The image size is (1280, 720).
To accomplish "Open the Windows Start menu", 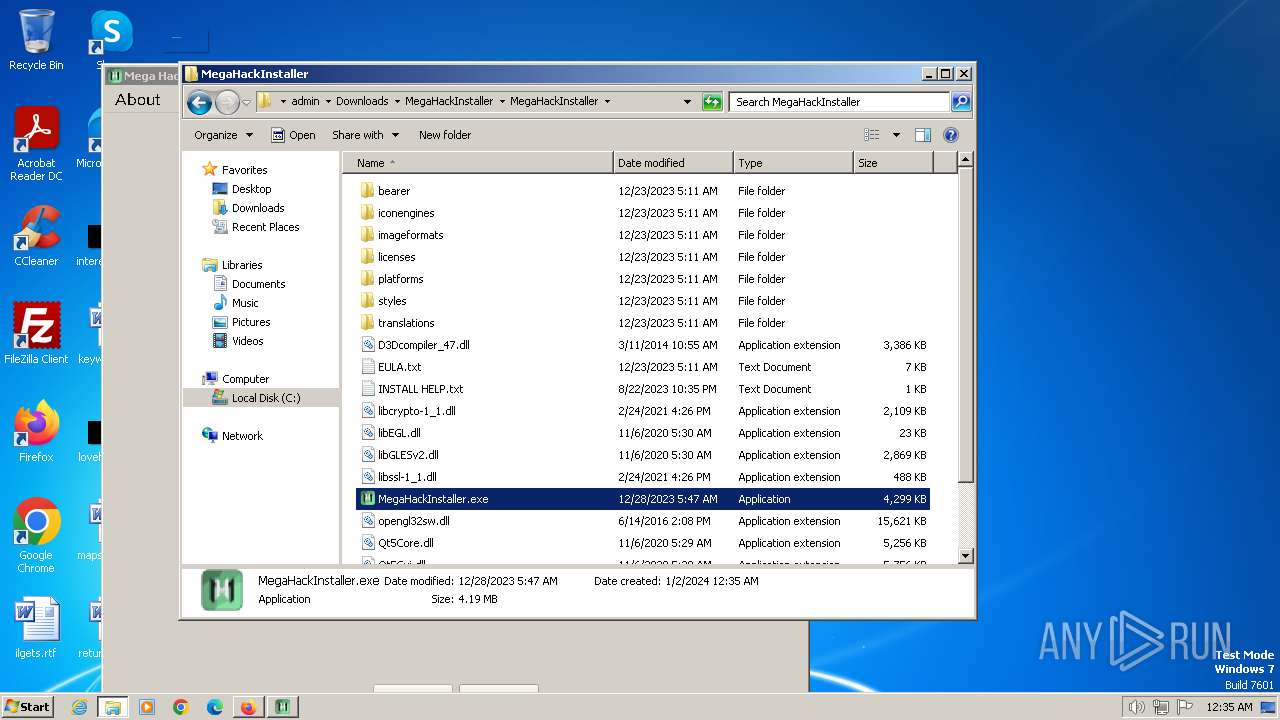I will 27,707.
